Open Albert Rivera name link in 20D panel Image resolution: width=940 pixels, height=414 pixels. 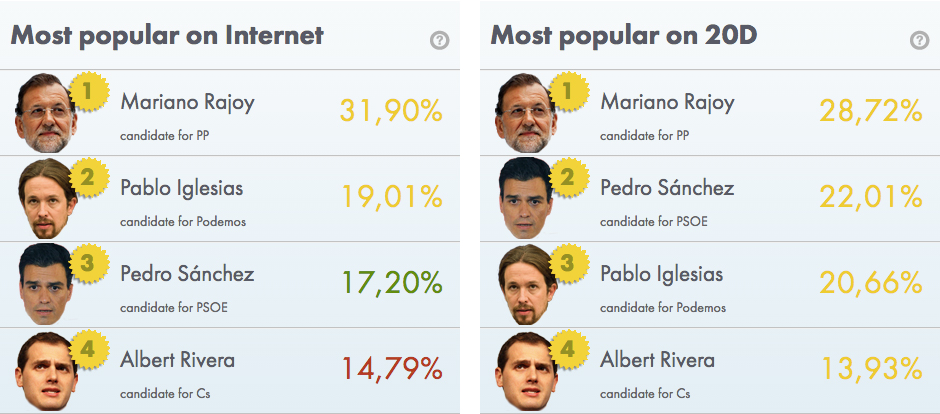tap(658, 360)
